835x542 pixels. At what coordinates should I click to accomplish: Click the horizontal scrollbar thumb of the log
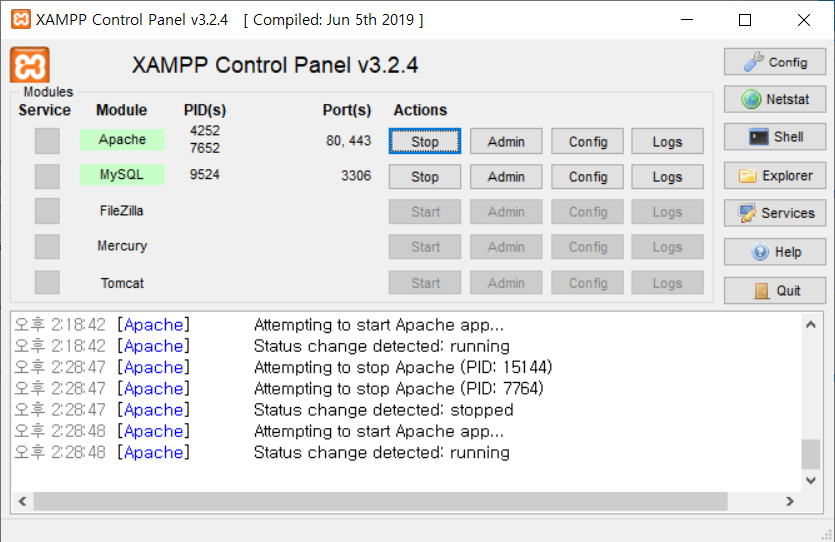381,501
